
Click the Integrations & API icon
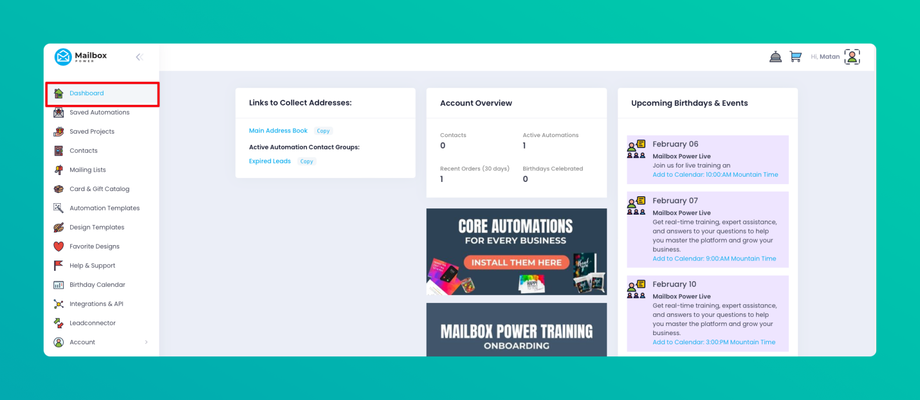[x=58, y=304]
